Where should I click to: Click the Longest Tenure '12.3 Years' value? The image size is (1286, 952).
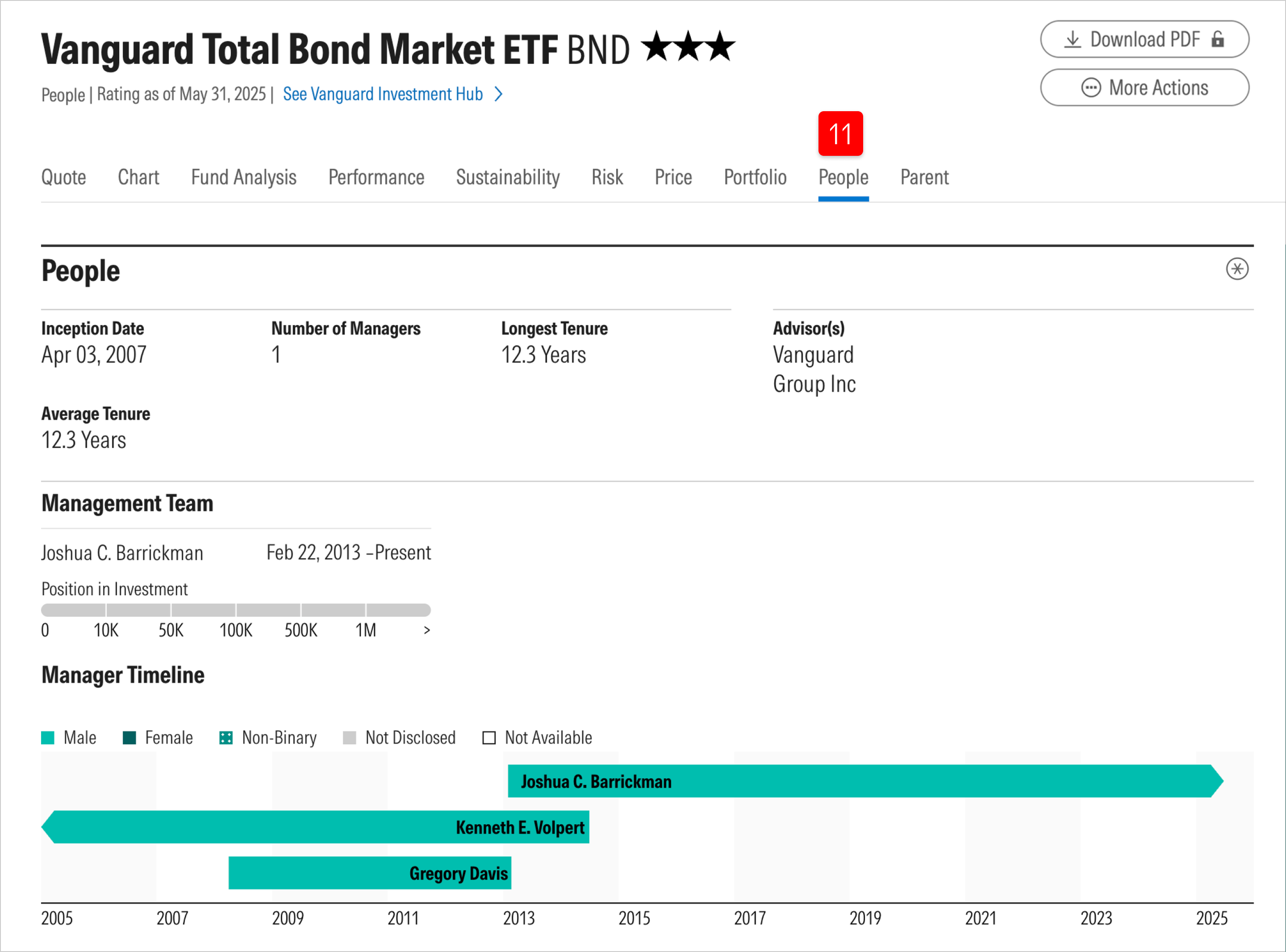pos(543,355)
